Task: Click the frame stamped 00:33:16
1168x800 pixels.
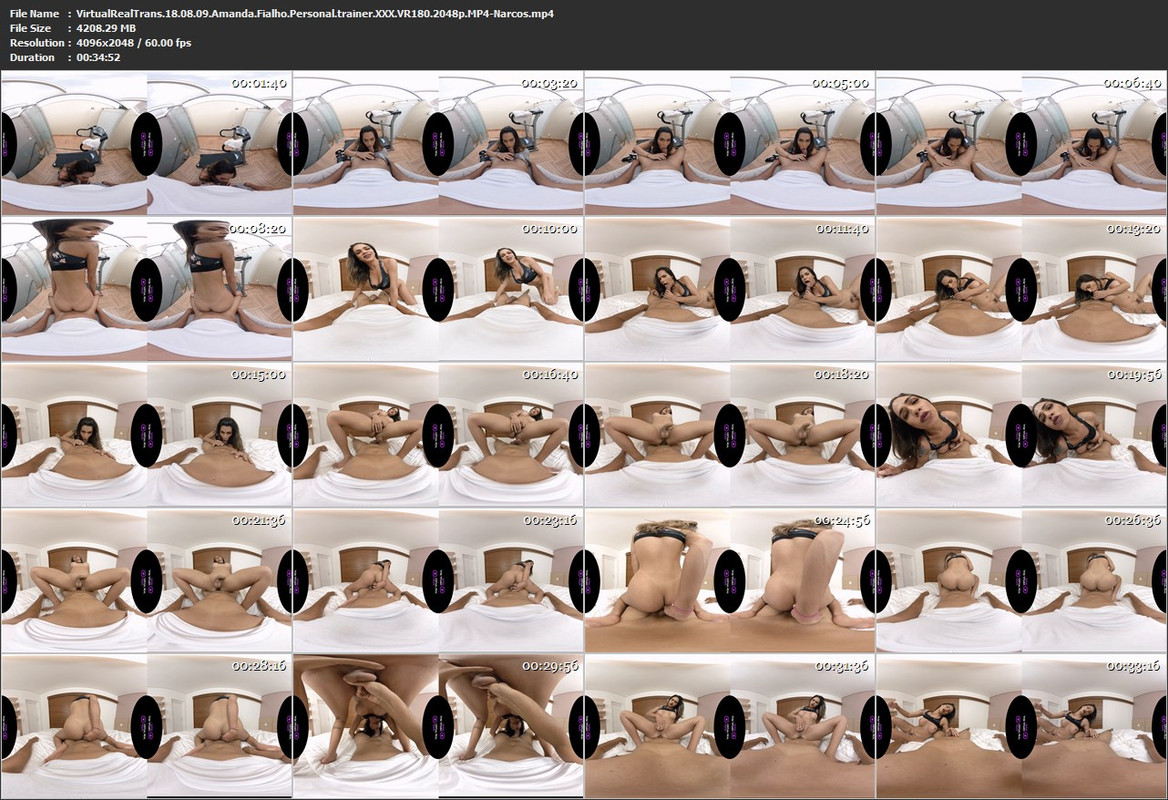Action: tap(1021, 727)
